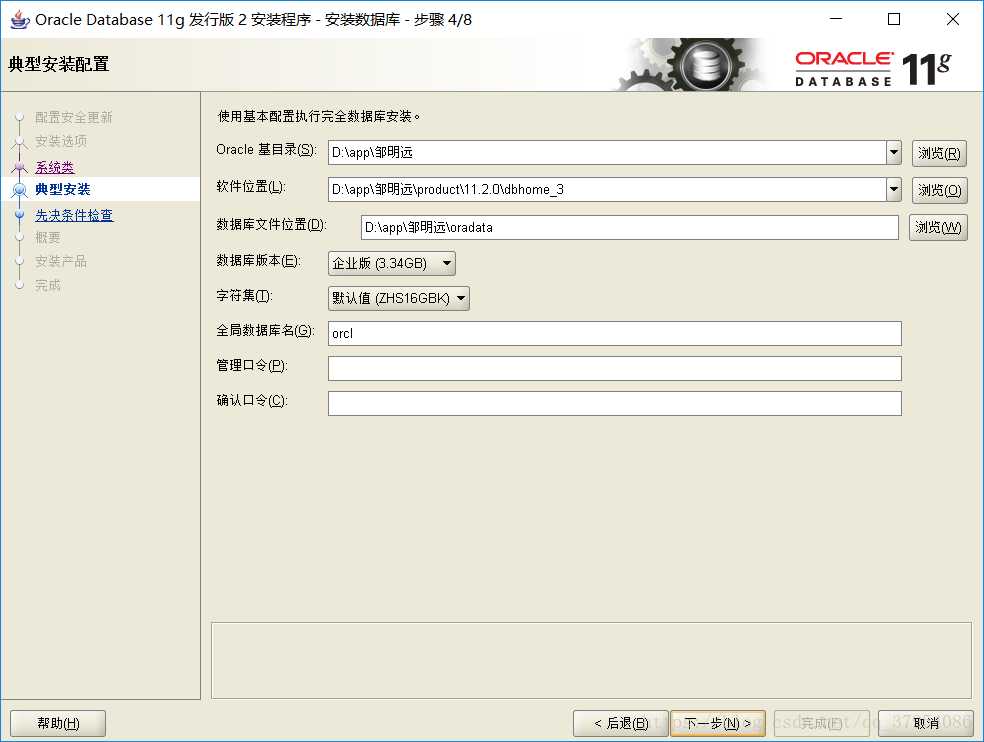Click 浏览(W) button for database files
Image resolution: width=984 pixels, height=742 pixels.
938,227
